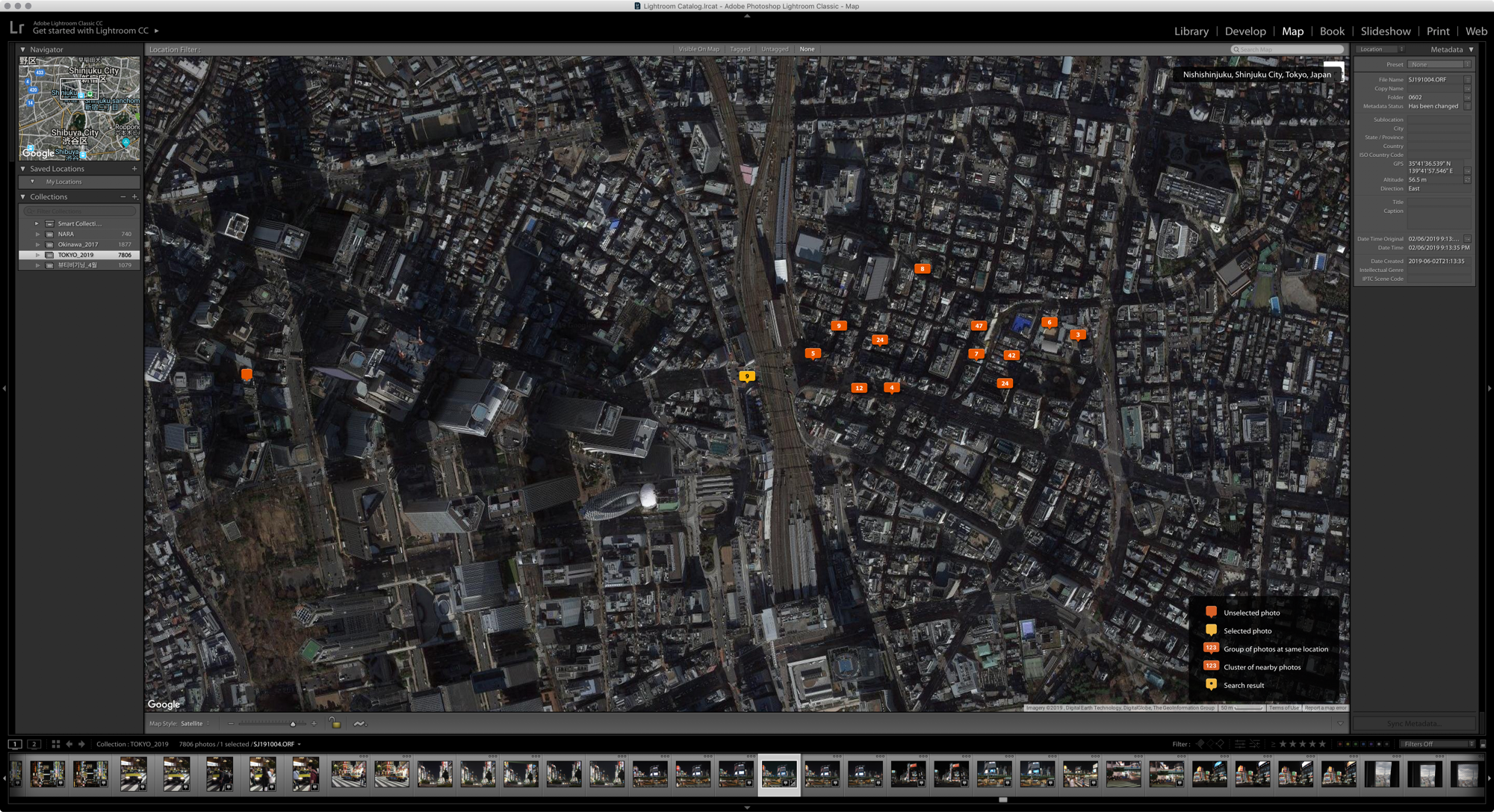The height and width of the screenshot is (812, 1494).
Task: Select the Untagged location filter
Action: tap(775, 49)
